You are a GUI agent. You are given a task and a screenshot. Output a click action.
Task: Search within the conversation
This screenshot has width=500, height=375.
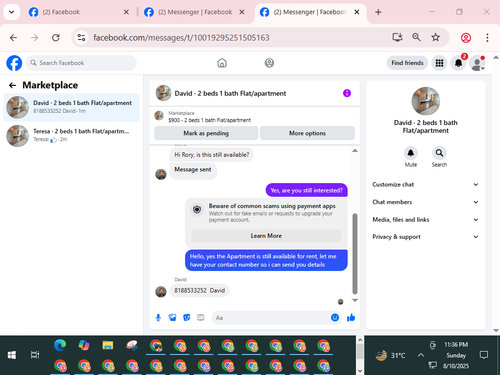coord(439,153)
